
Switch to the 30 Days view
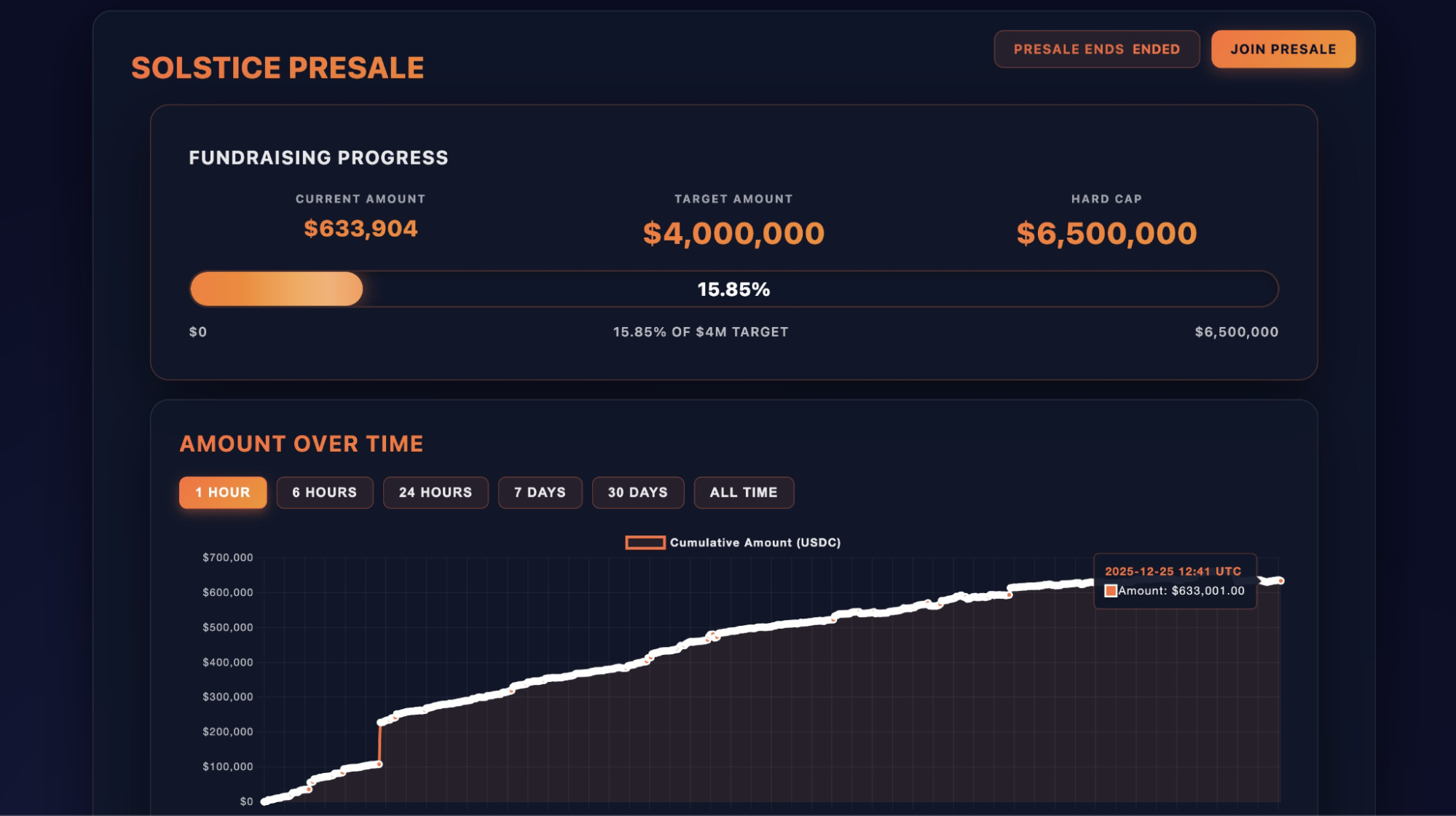click(638, 493)
